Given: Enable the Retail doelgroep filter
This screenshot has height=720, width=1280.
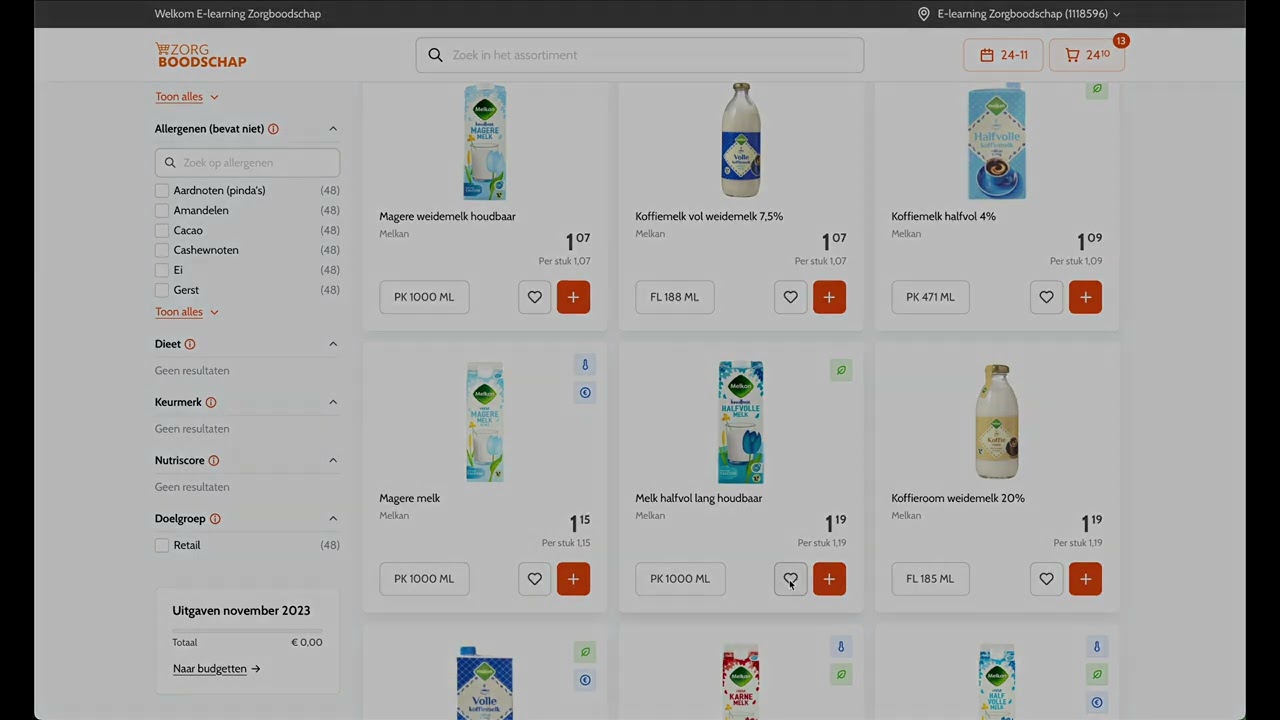Looking at the screenshot, I should click(162, 545).
